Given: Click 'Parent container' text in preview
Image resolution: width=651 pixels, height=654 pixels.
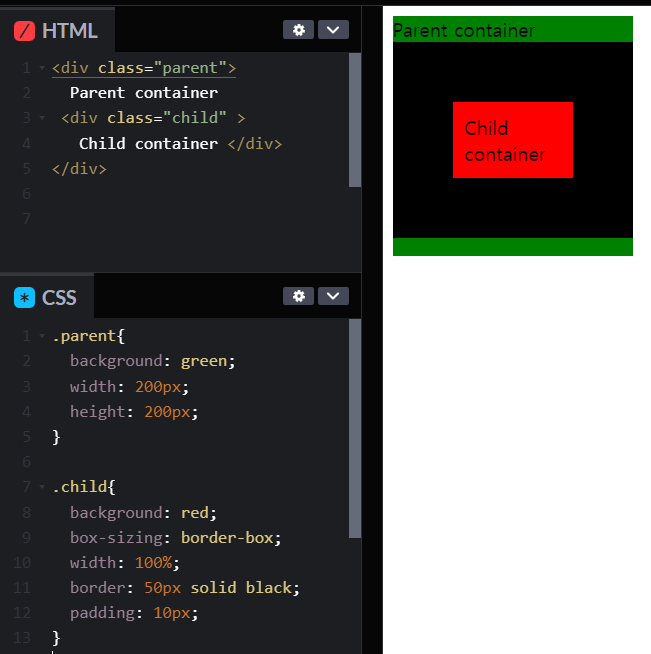Looking at the screenshot, I should point(464,31).
